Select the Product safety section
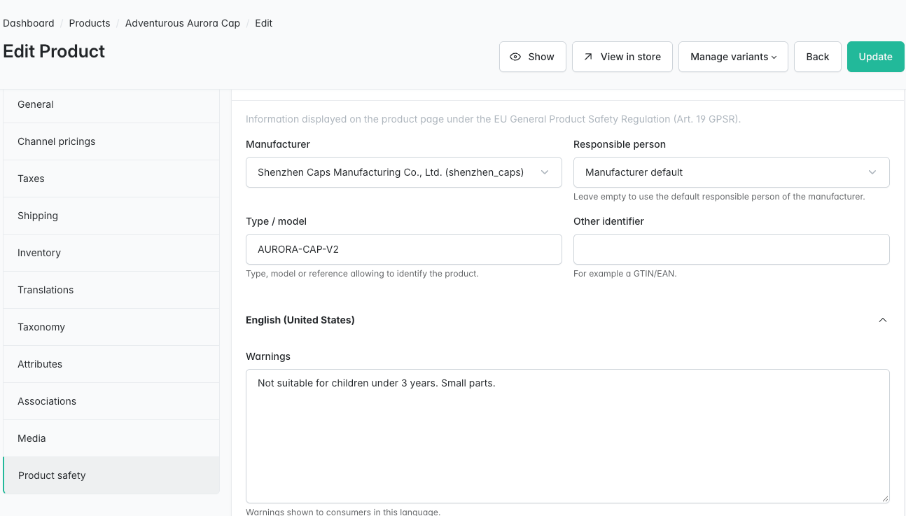The height and width of the screenshot is (516, 906). [111, 475]
